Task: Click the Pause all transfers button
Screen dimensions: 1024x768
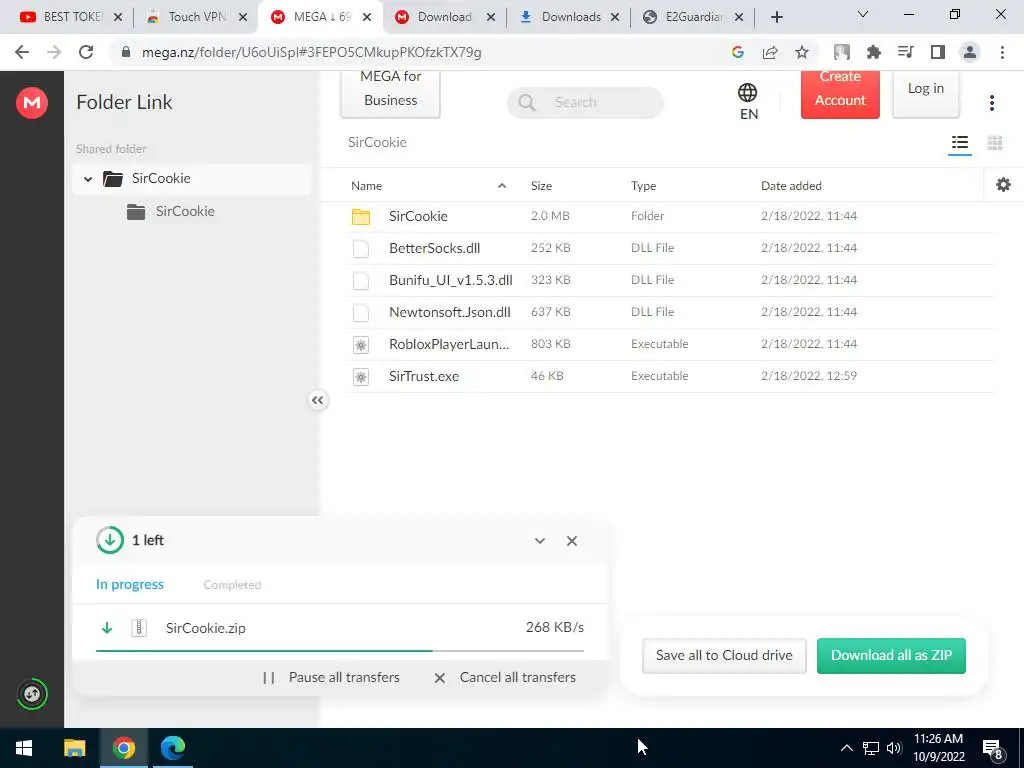Action: tap(331, 677)
